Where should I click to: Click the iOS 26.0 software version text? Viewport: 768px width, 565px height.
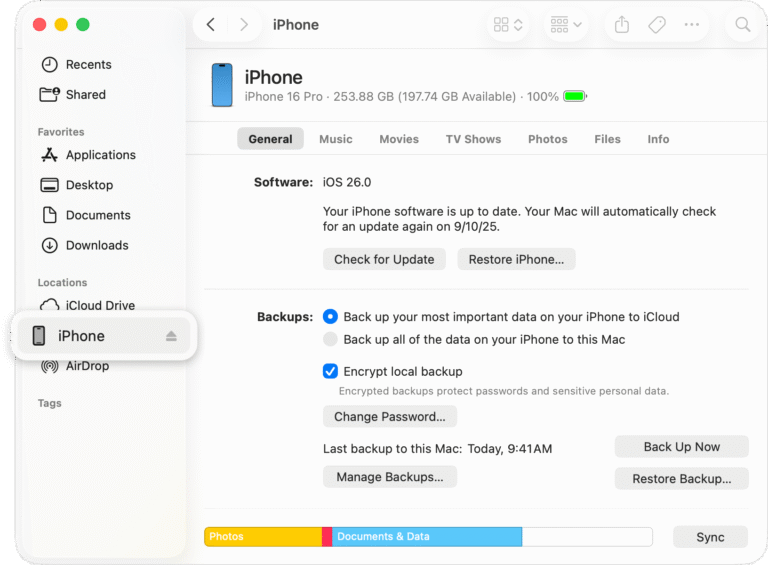pos(347,182)
